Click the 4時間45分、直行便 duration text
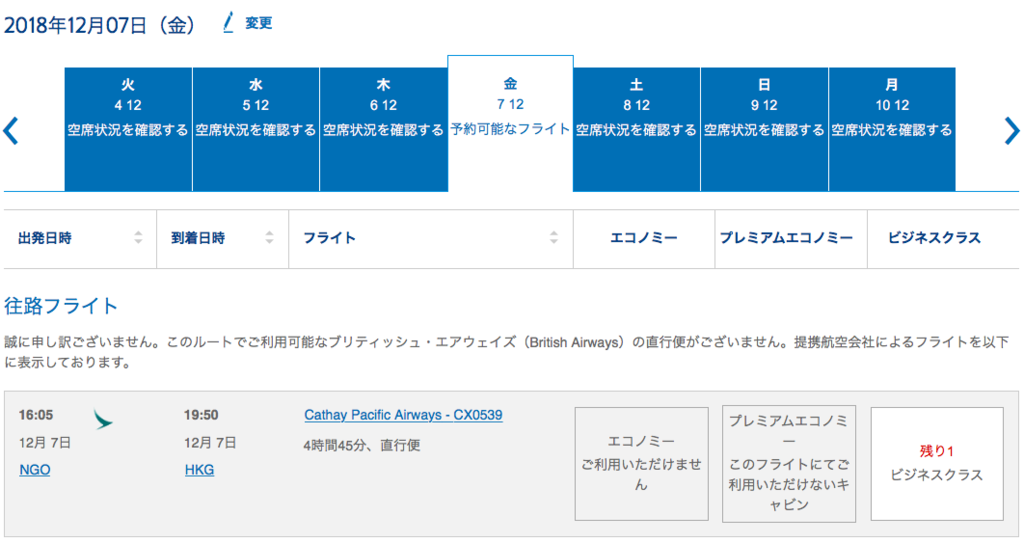The image size is (1024, 543). coord(362,445)
